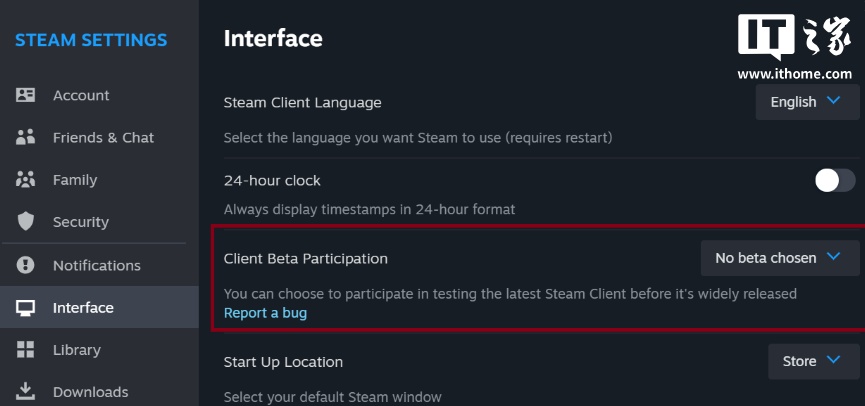Screen dimensions: 865x406
Task: Go to the Notifications settings section
Action: pyautogui.click(x=97, y=265)
